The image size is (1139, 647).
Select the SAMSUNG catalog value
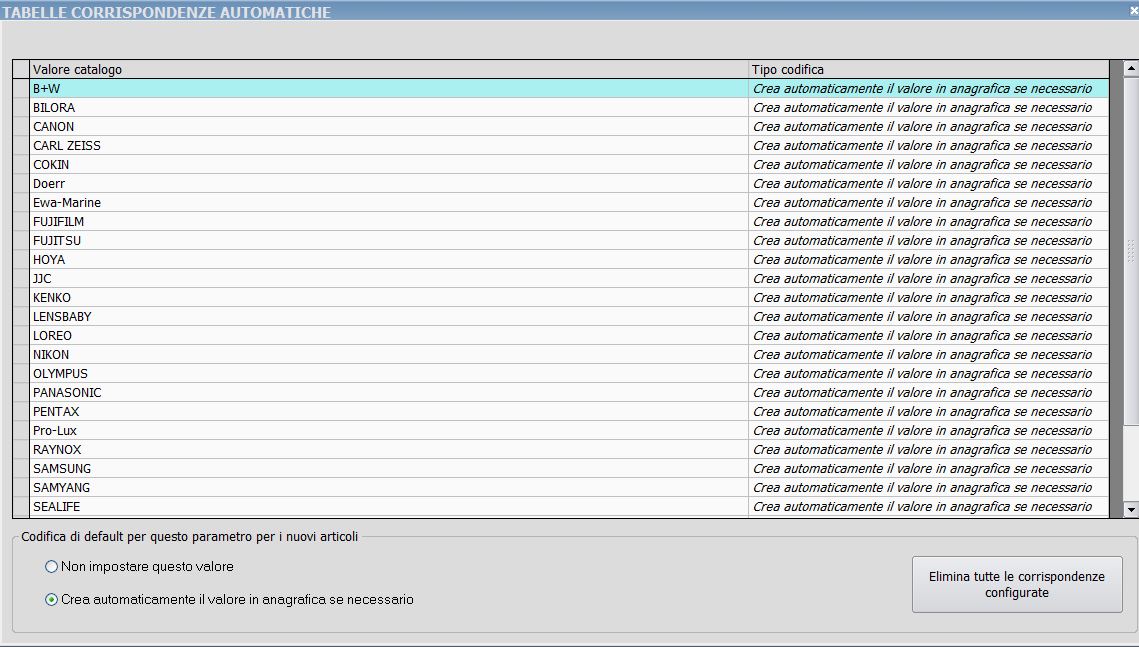click(389, 468)
